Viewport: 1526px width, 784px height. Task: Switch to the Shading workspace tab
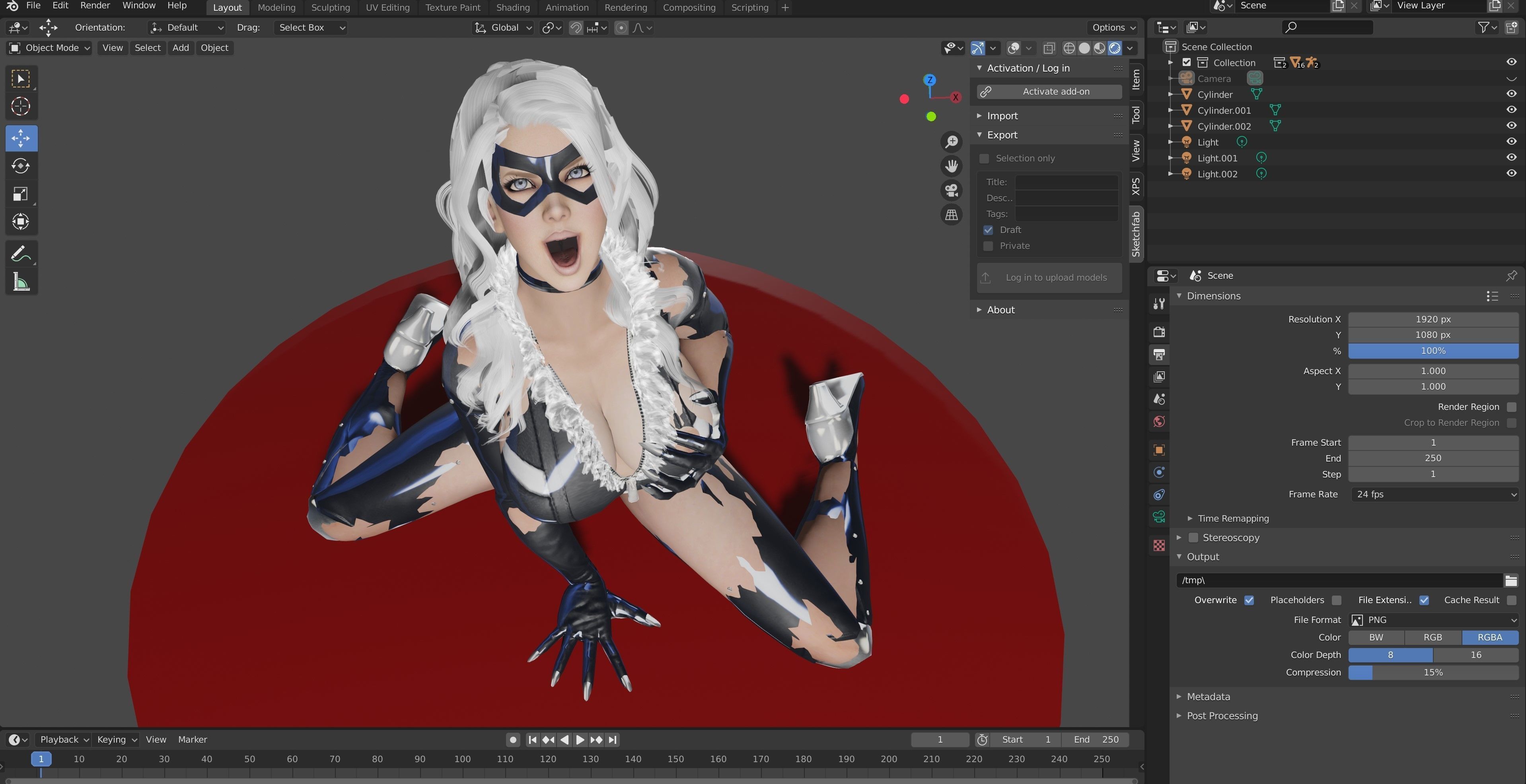tap(512, 8)
